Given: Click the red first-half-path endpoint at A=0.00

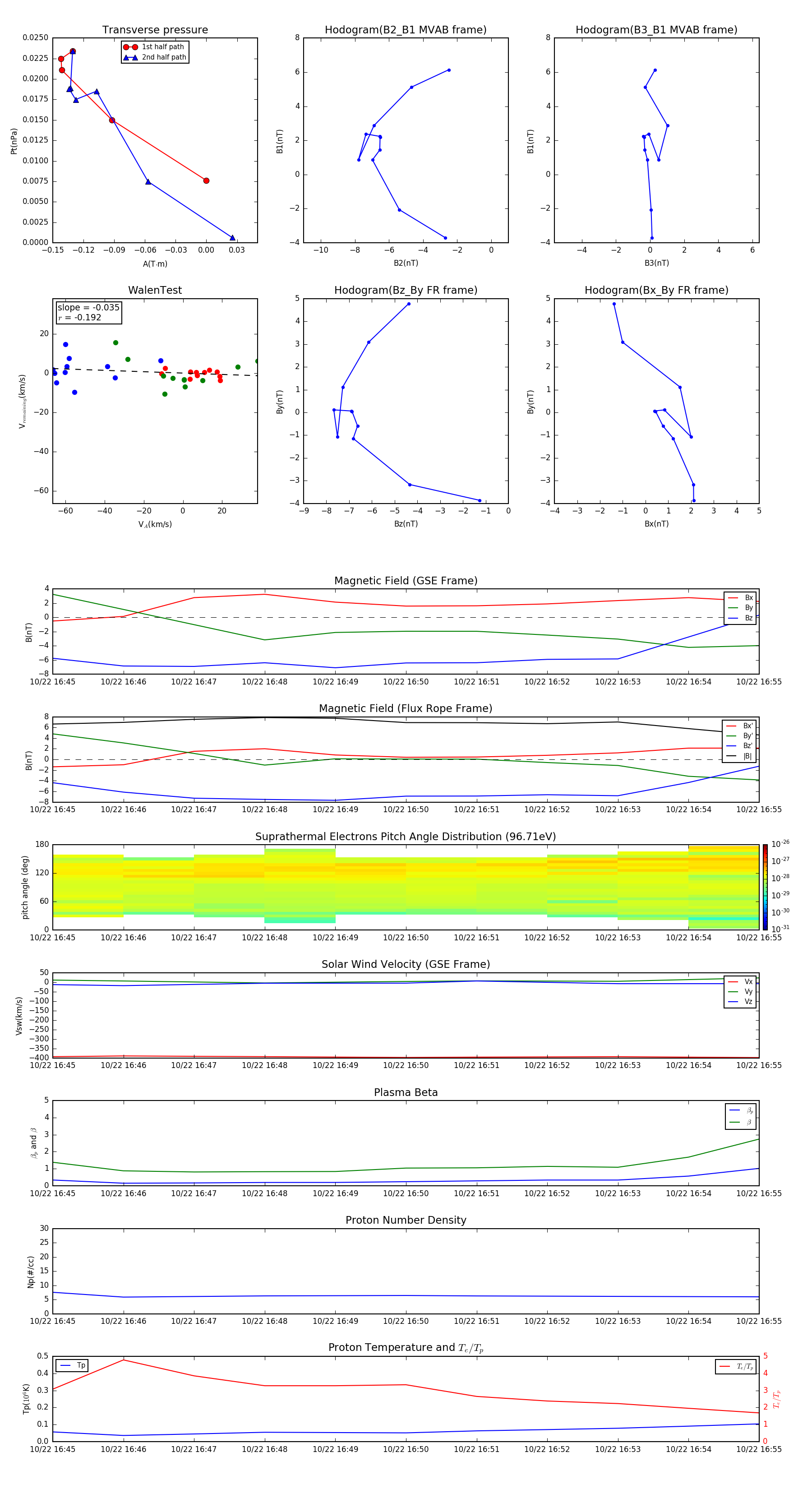Looking at the screenshot, I should pyautogui.click(x=206, y=181).
